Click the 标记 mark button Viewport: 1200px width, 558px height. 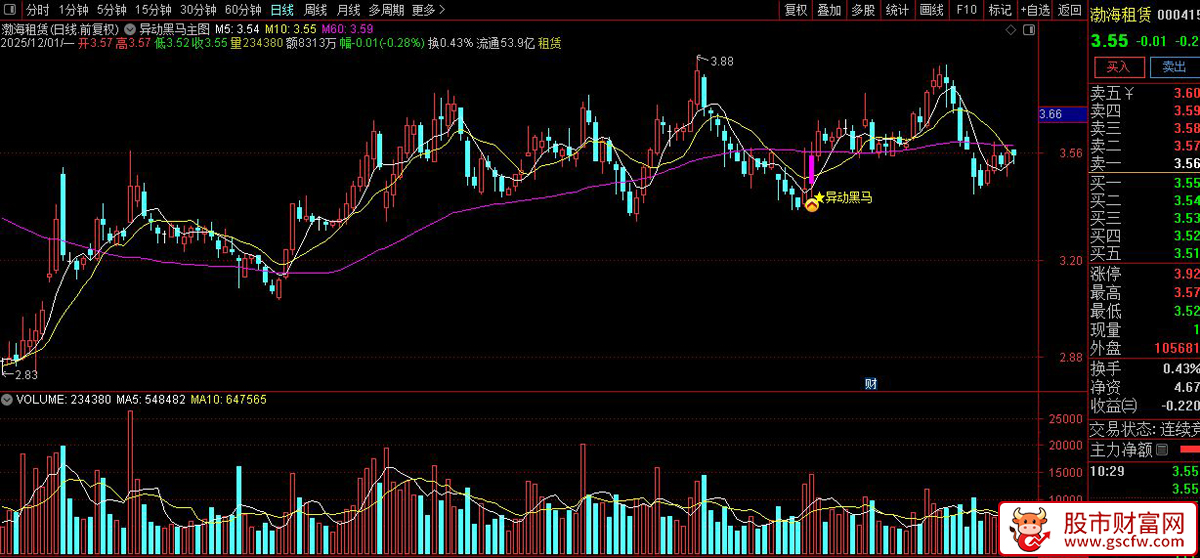point(999,10)
